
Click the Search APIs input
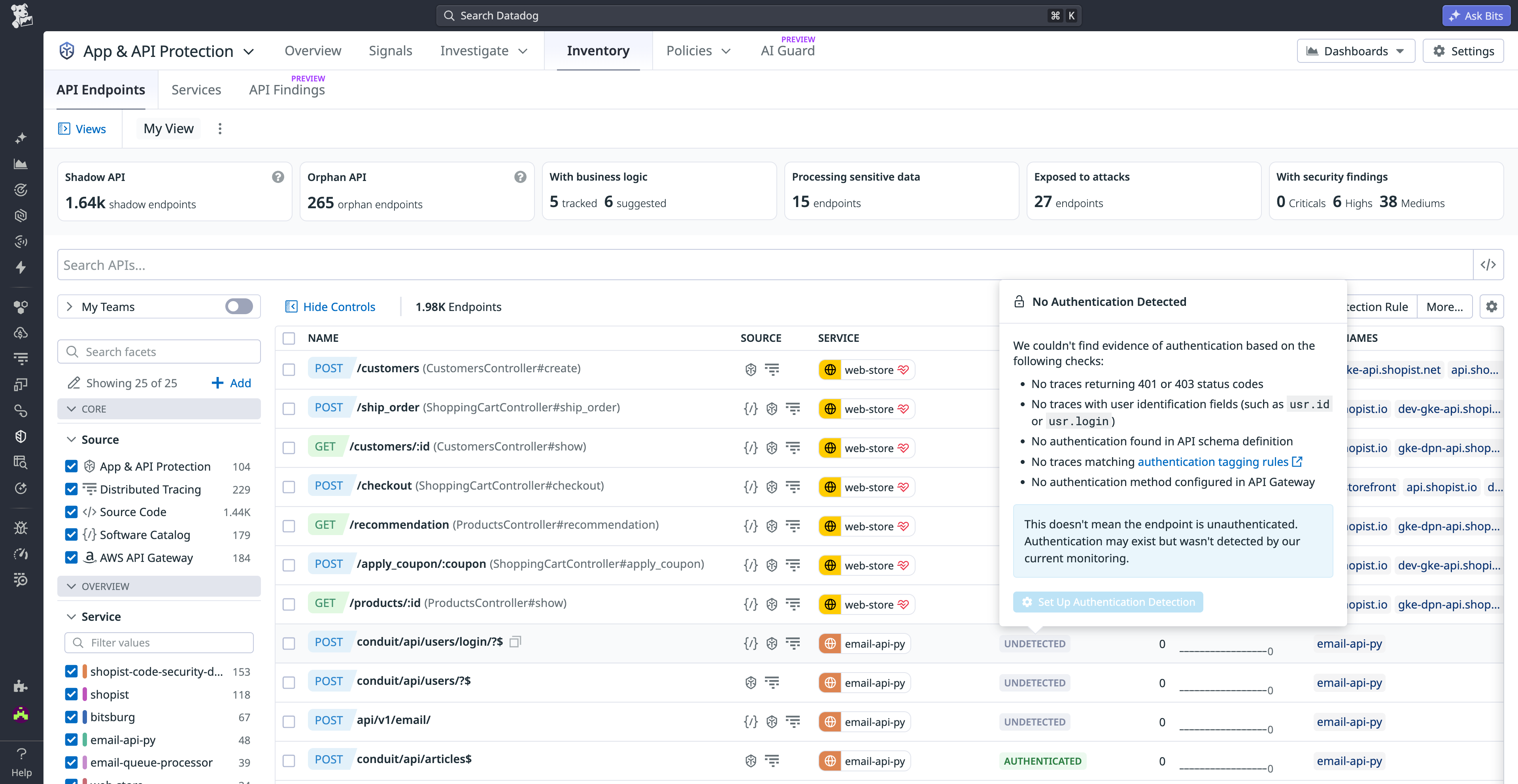pos(765,265)
